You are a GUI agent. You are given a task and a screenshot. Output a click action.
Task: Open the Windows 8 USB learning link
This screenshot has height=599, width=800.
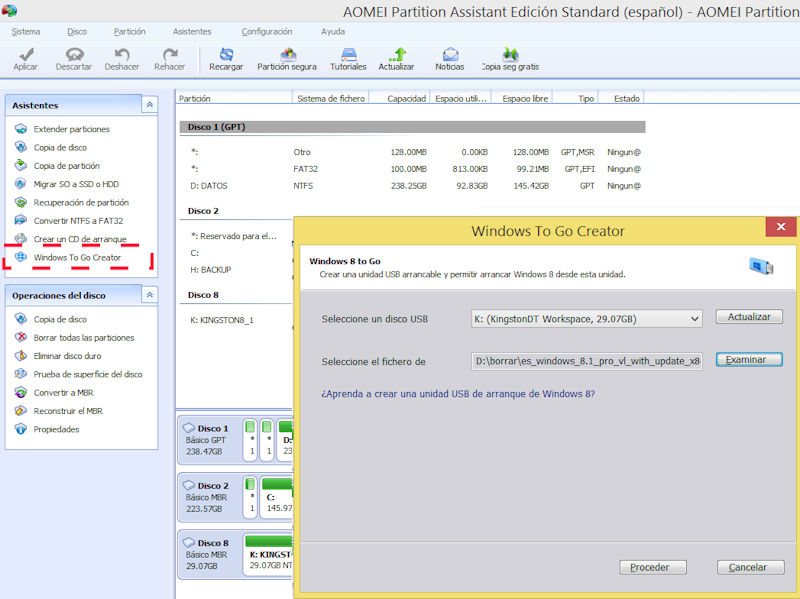point(458,394)
